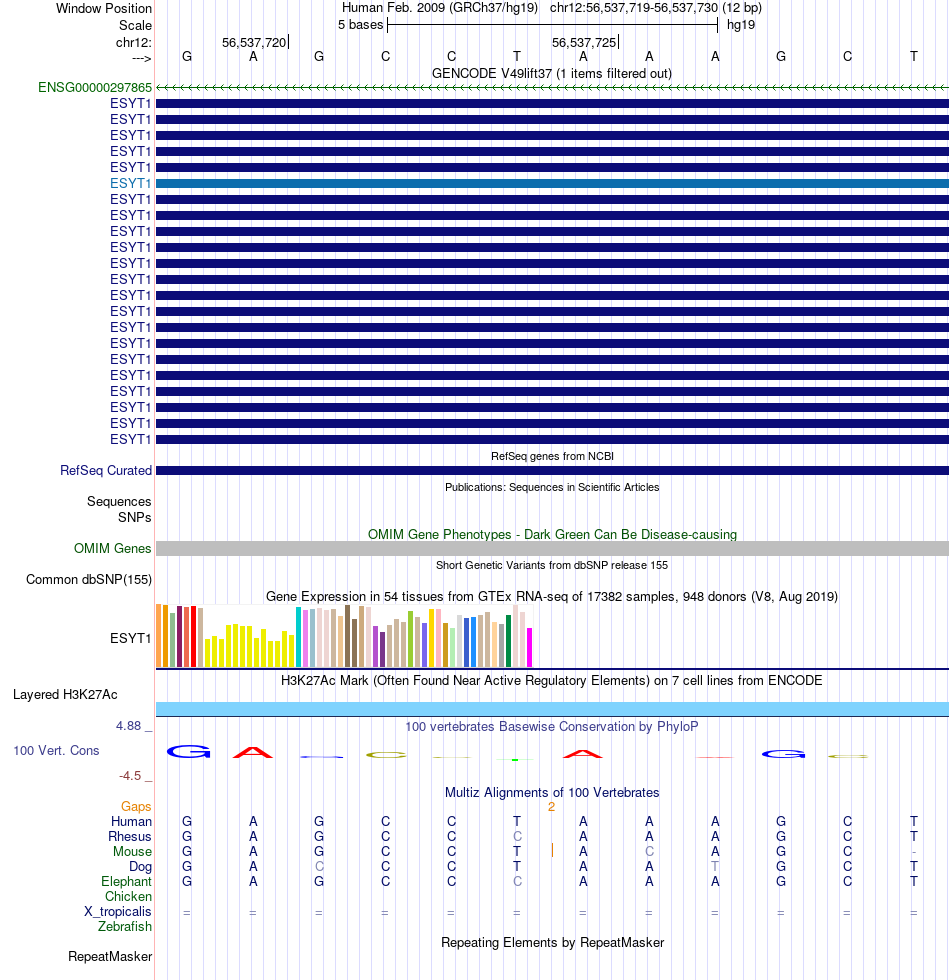
Task: Click the -4.5 PhyloP lower limit
Action: coord(130,776)
